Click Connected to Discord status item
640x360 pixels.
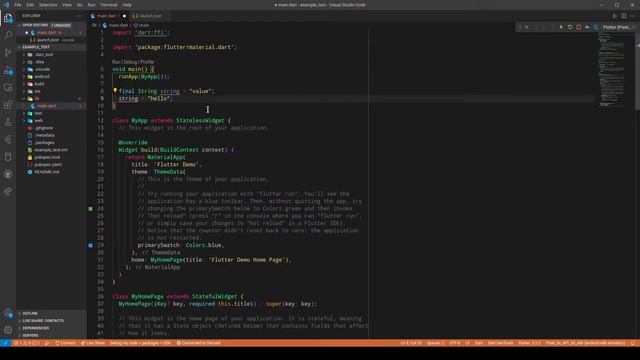tap(198, 343)
